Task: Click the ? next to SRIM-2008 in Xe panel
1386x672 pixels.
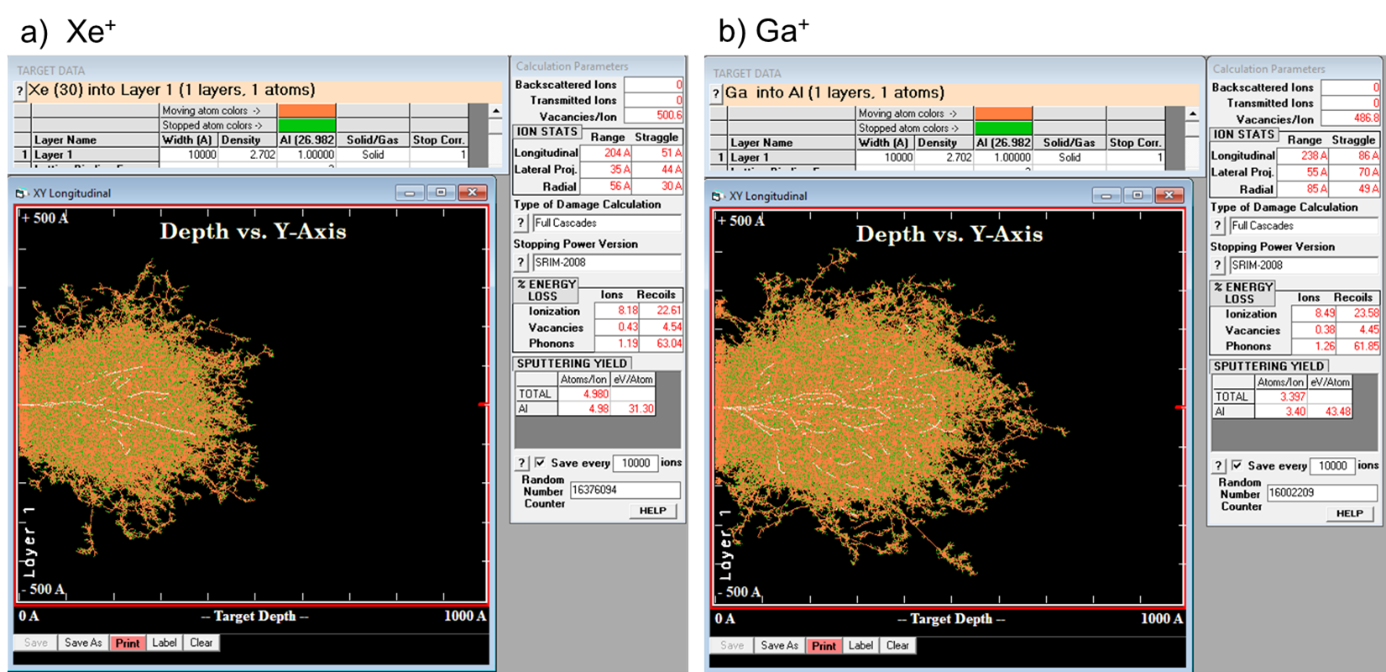Action: click(521, 263)
